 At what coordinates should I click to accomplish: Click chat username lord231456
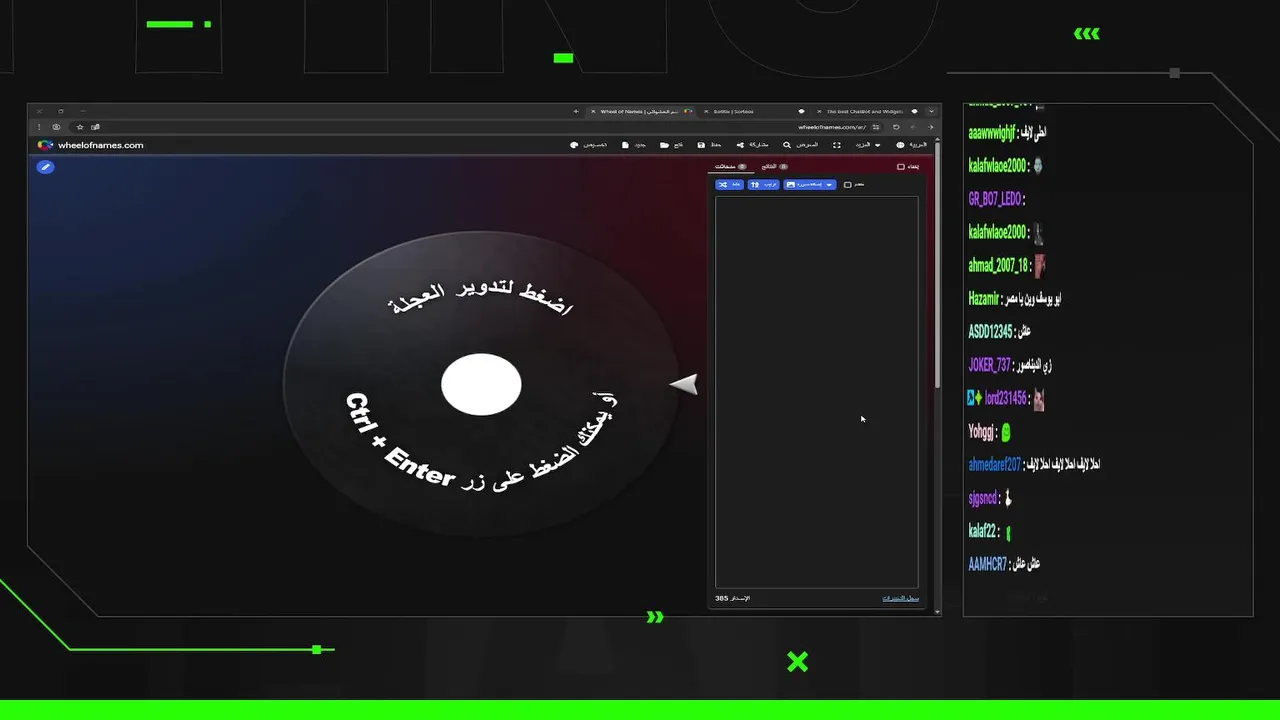coord(1006,398)
